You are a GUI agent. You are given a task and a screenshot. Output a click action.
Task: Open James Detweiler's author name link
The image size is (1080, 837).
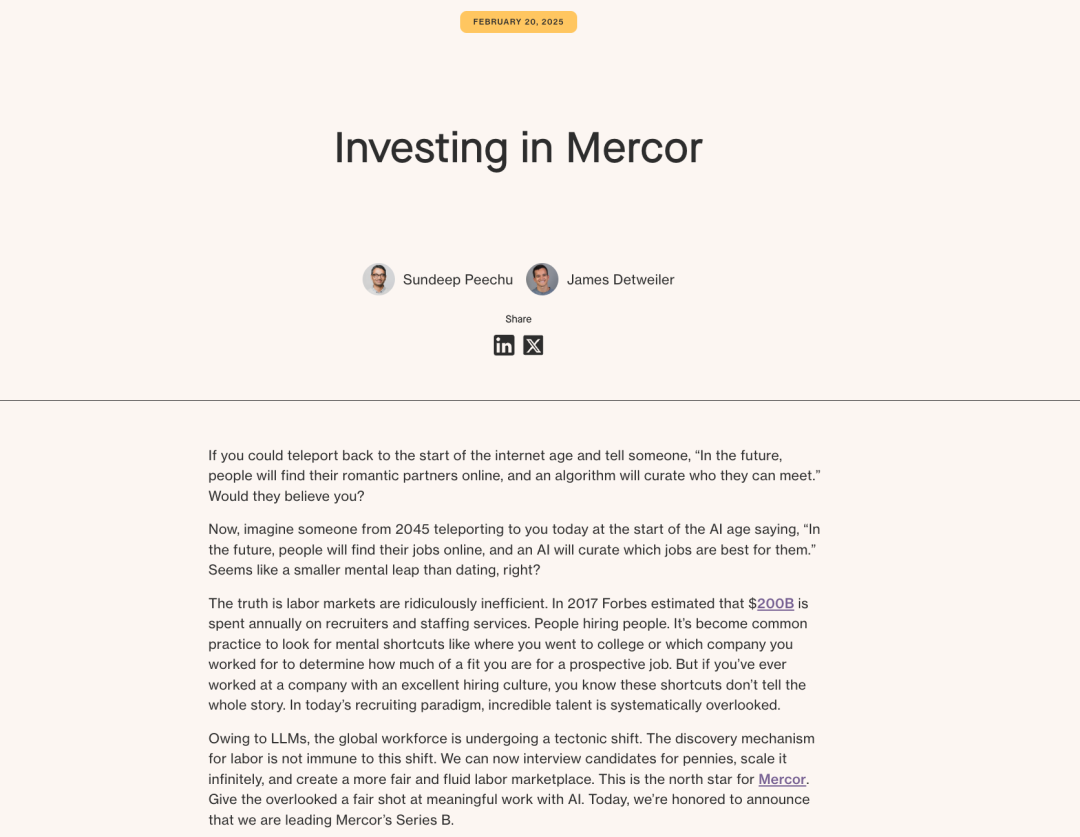[x=620, y=280]
